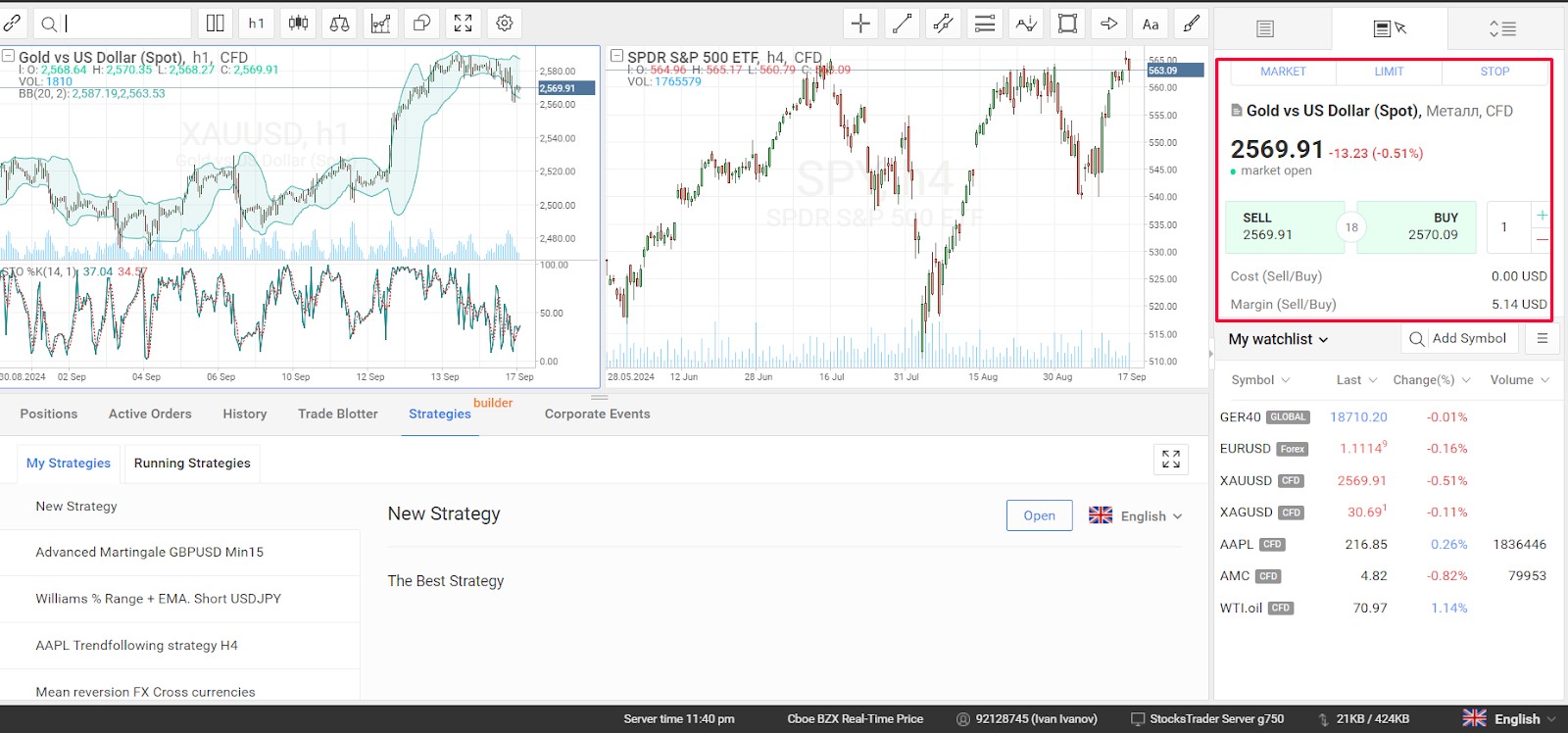Switch to the order list panel tab

coord(1265,28)
